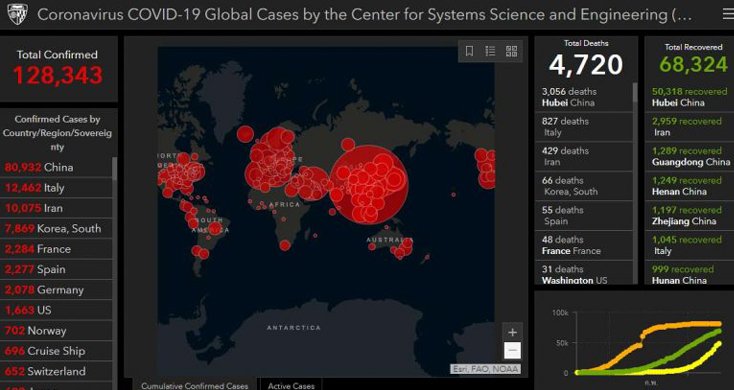Switch to Active Cases tab
The image size is (734, 390).
pyautogui.click(x=291, y=385)
